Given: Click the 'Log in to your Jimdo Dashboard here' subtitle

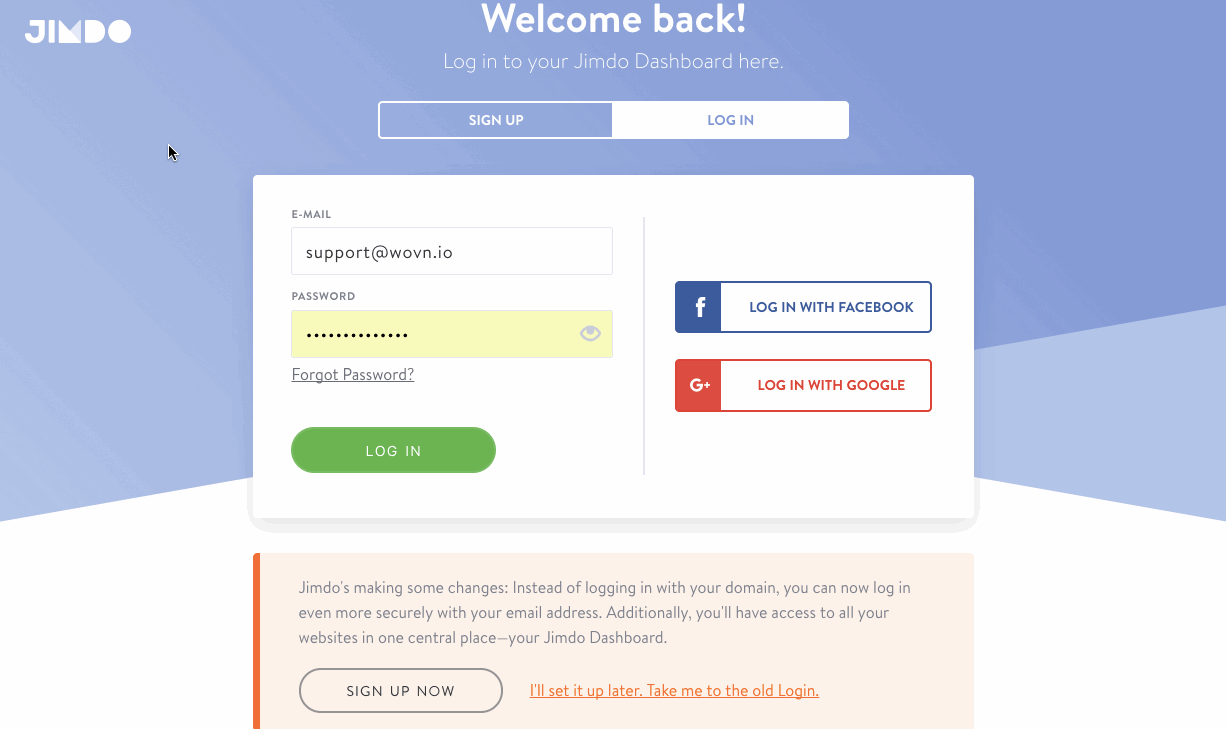Looking at the screenshot, I should 613,62.
